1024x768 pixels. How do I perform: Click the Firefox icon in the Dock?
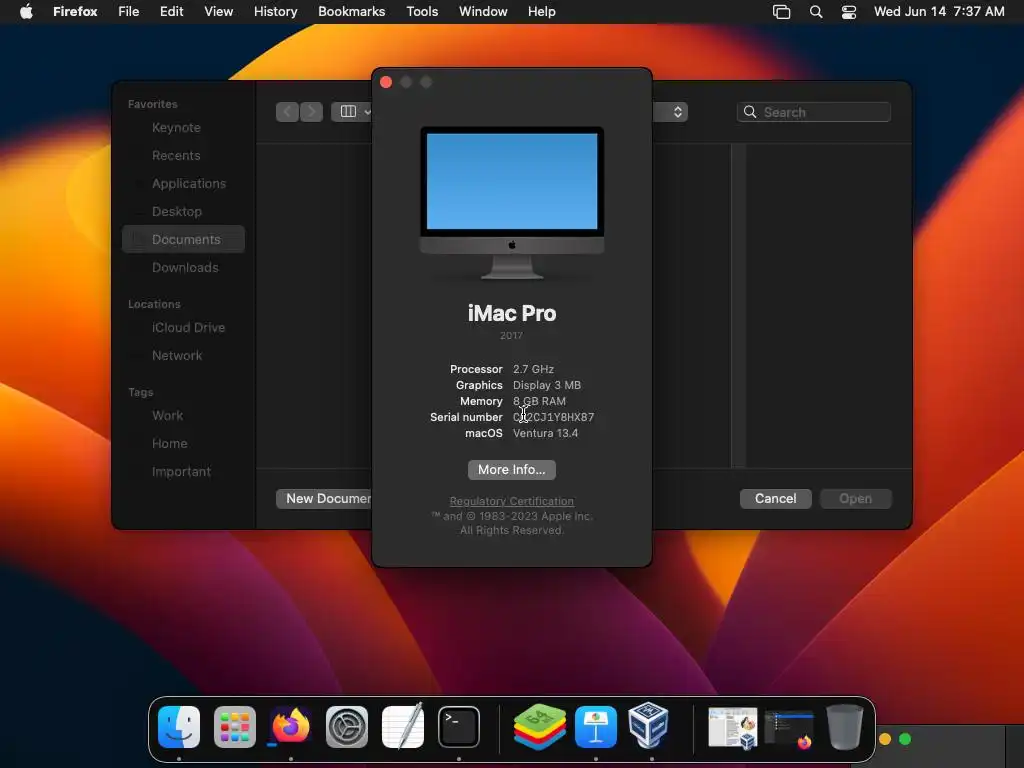tap(291, 727)
